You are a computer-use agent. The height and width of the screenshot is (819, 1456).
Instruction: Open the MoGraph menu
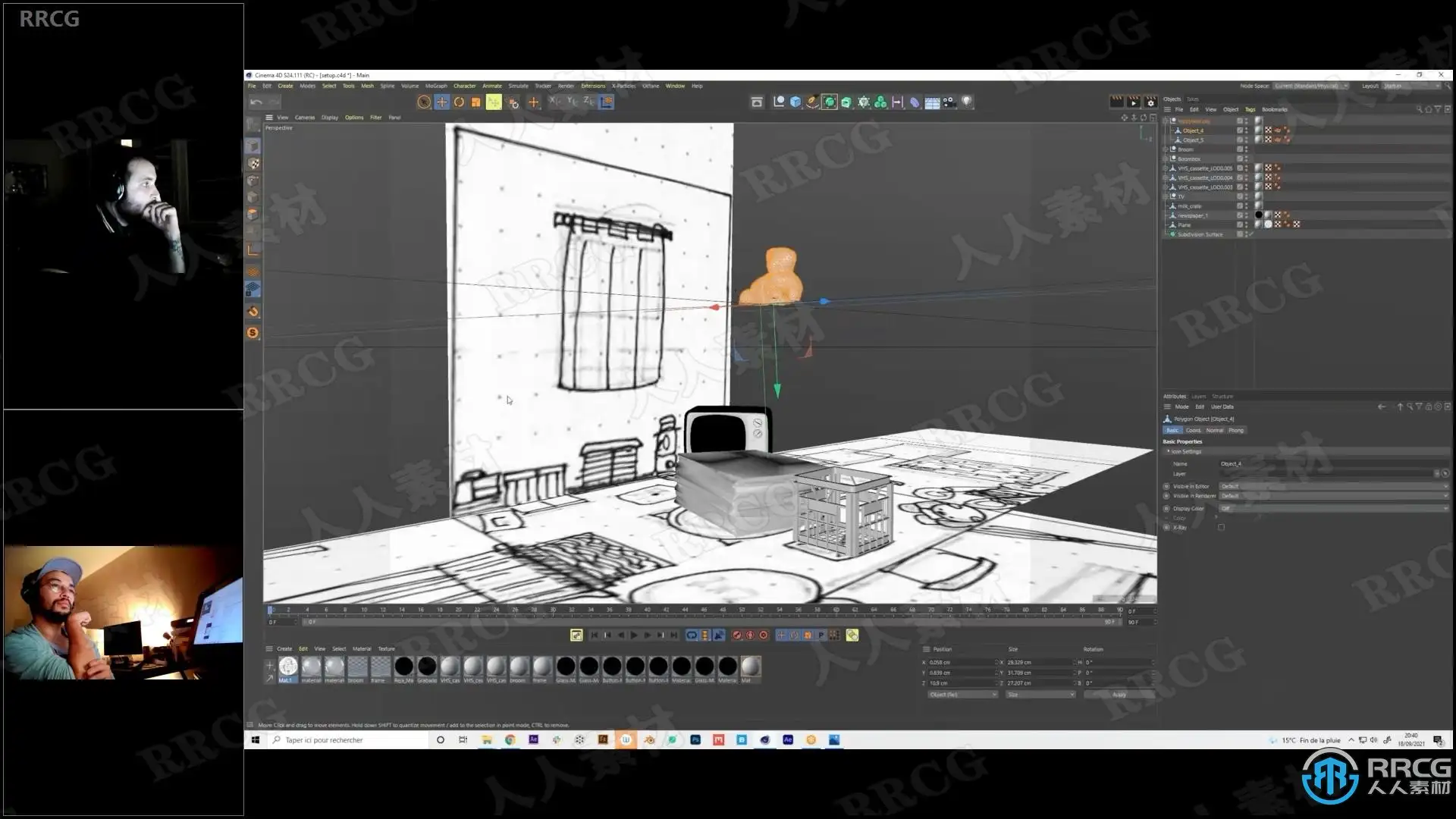click(x=436, y=86)
